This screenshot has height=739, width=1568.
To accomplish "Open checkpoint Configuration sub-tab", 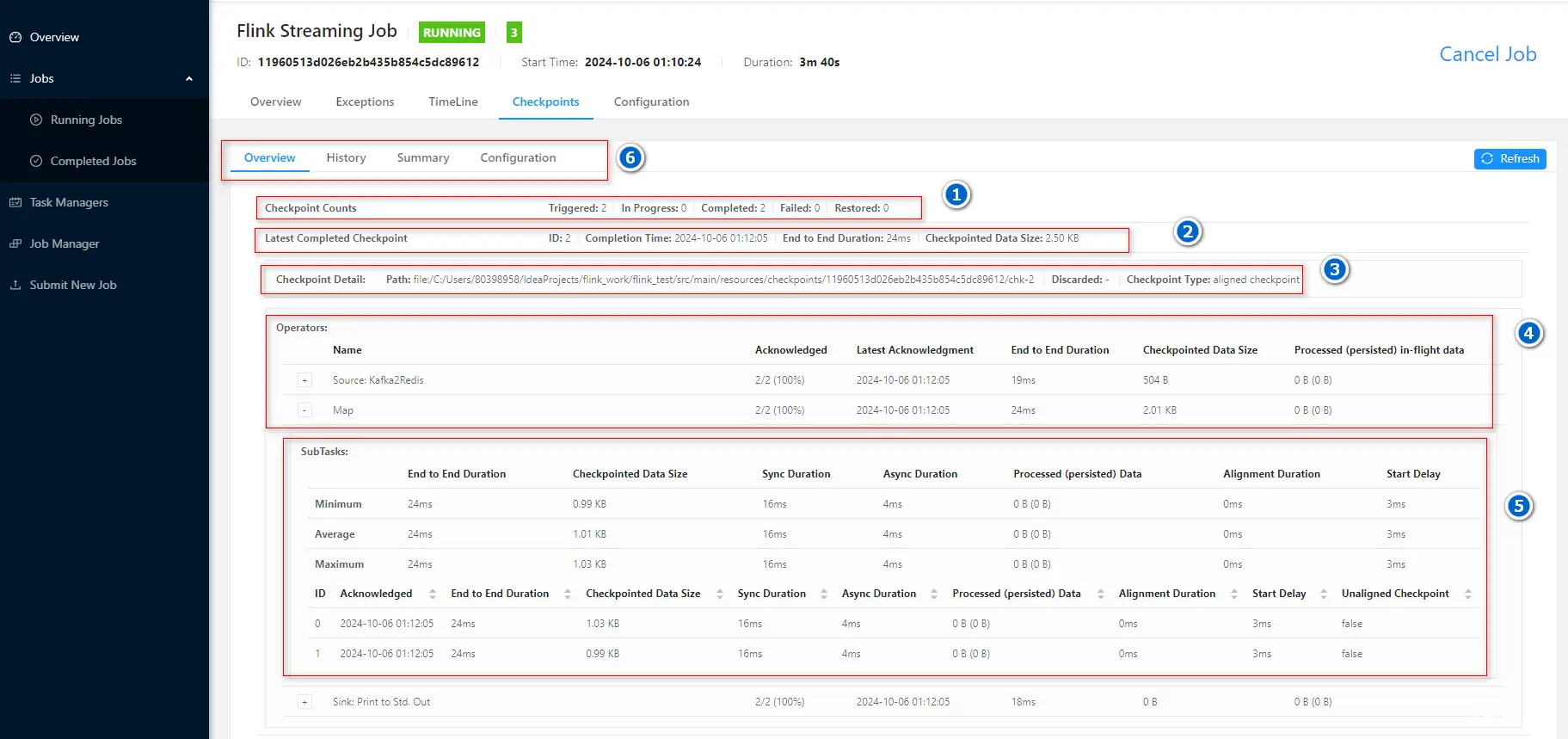I will 518,157.
